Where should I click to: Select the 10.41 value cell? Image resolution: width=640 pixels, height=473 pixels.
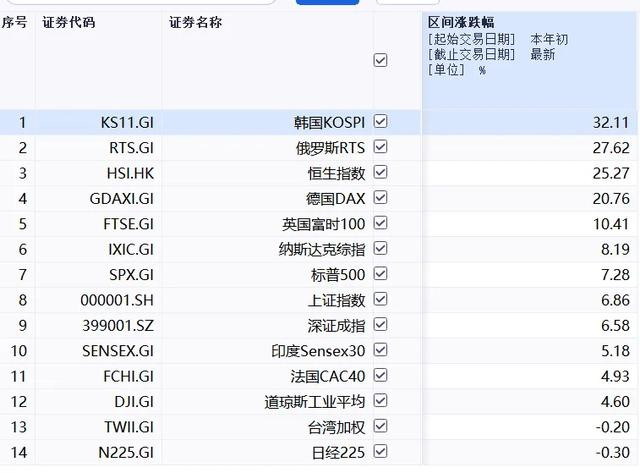(x=529, y=224)
